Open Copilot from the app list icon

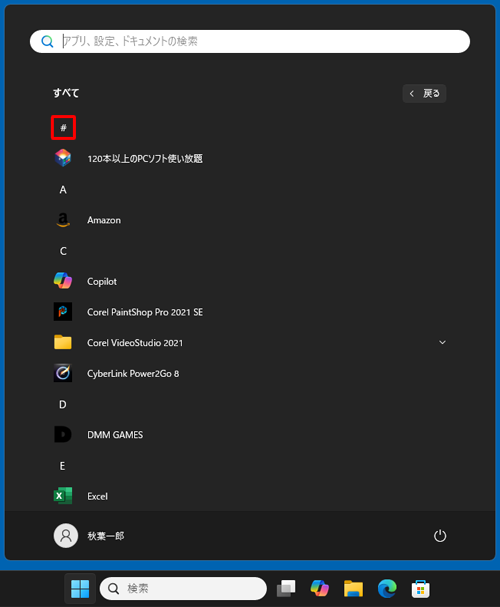coord(63,281)
